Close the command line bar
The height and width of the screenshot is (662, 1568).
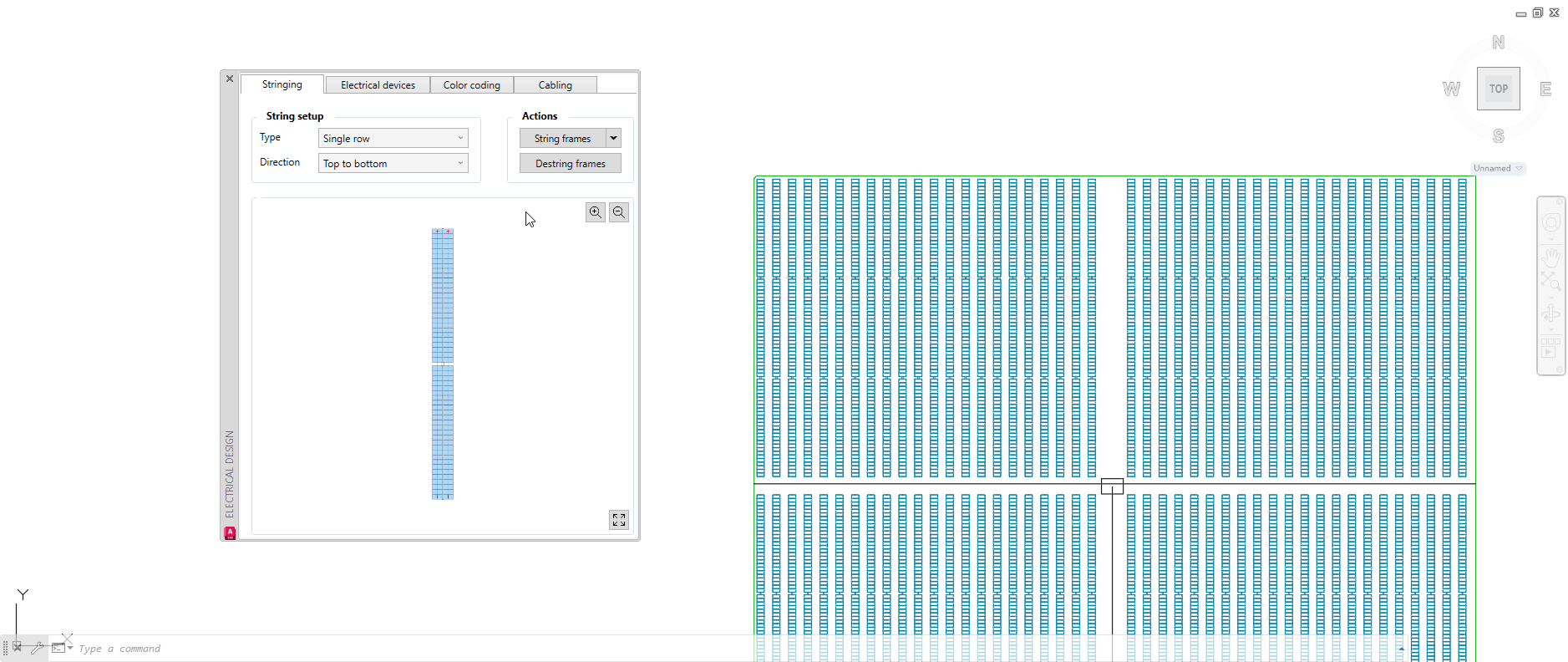click(x=17, y=647)
